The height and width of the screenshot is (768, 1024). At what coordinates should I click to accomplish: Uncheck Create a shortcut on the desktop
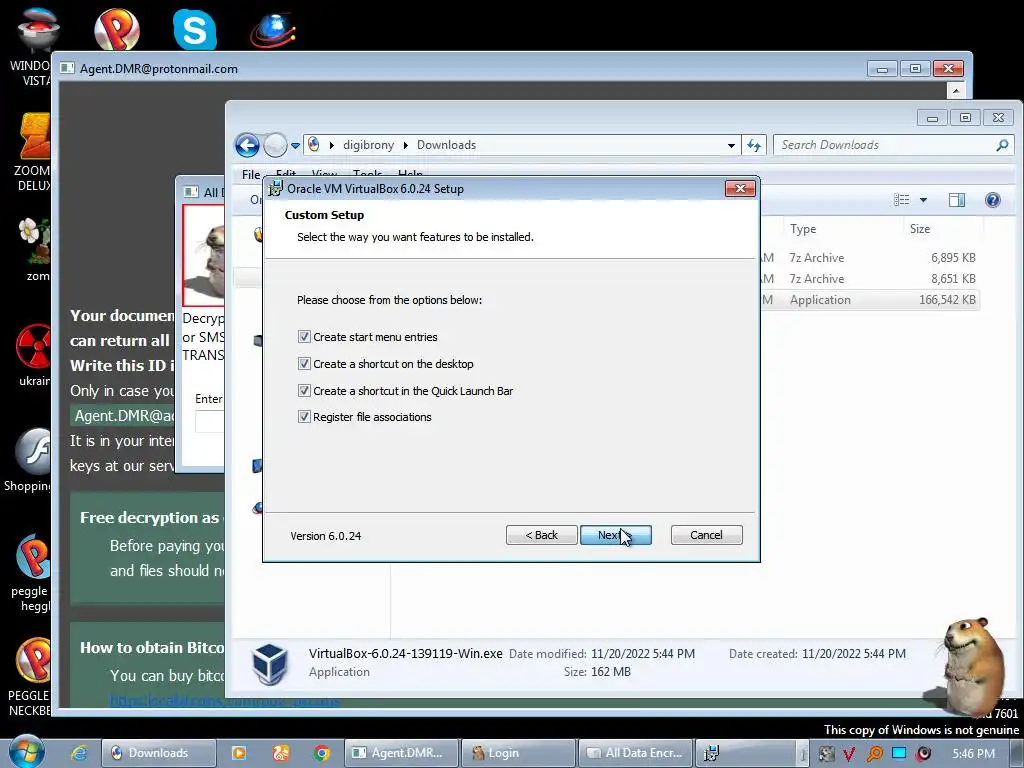point(304,364)
